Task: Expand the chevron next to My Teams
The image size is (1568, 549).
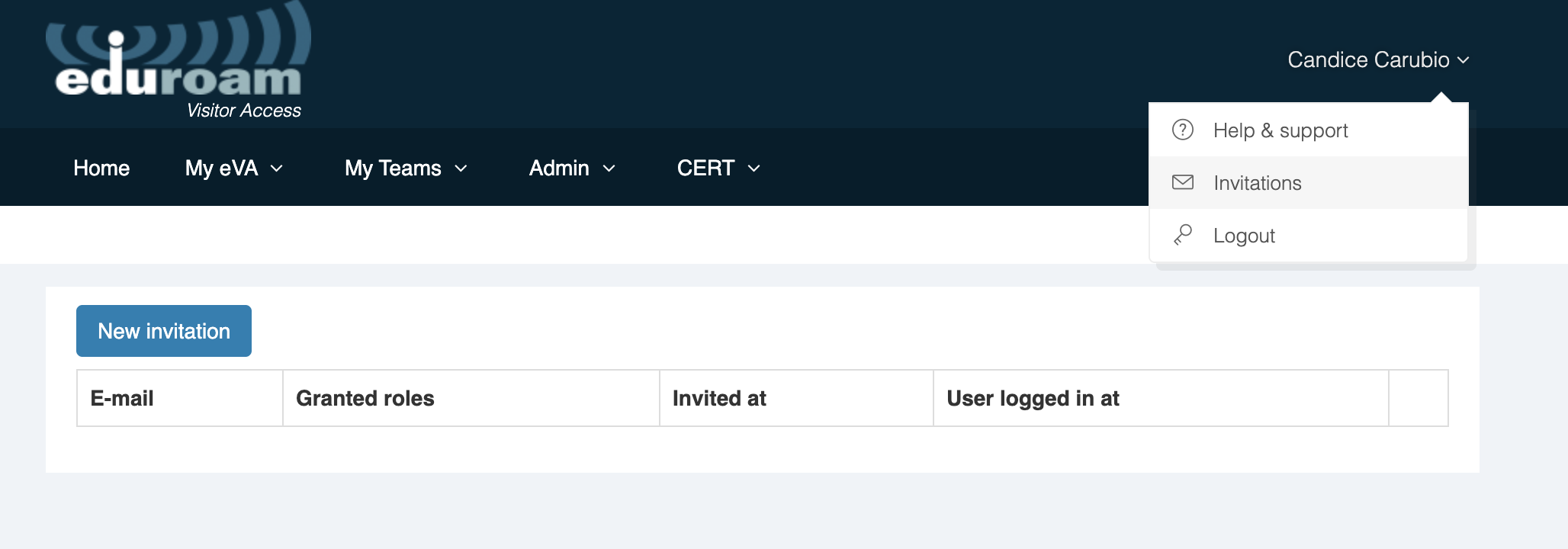Action: (461, 169)
